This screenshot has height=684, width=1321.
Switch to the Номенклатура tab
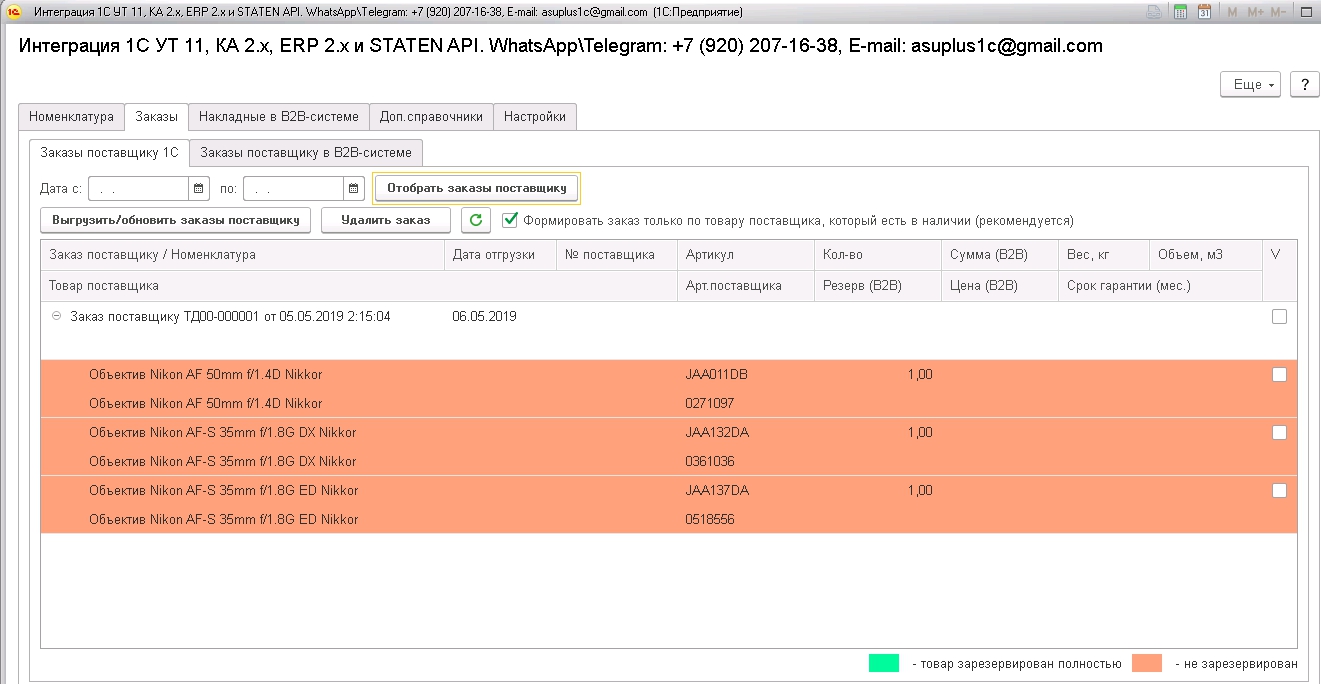click(71, 117)
